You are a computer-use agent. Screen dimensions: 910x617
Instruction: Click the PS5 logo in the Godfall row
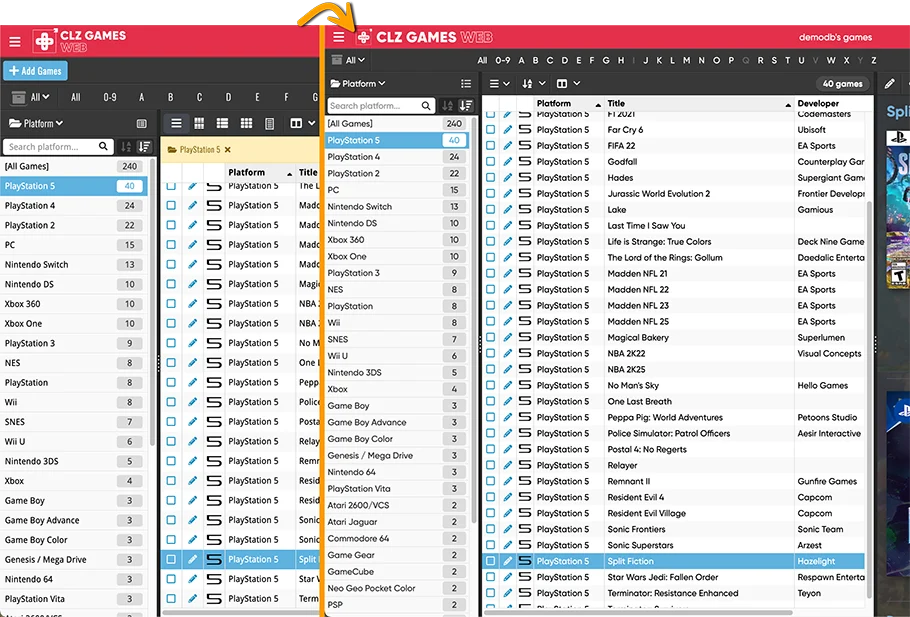[525, 161]
